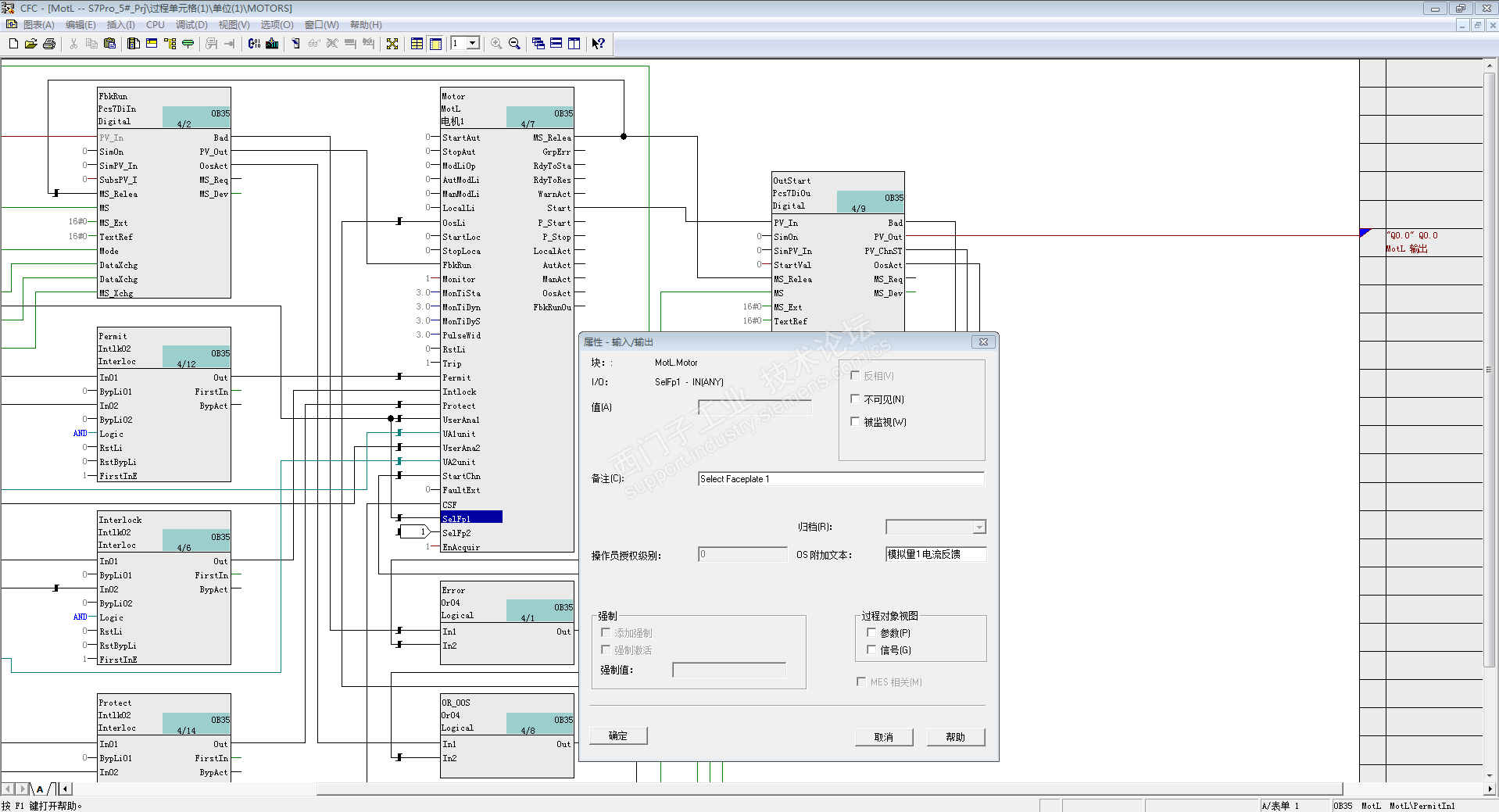Screen dimensions: 1499x812
Task: Click the 备注(C) text field
Action: 840,479
